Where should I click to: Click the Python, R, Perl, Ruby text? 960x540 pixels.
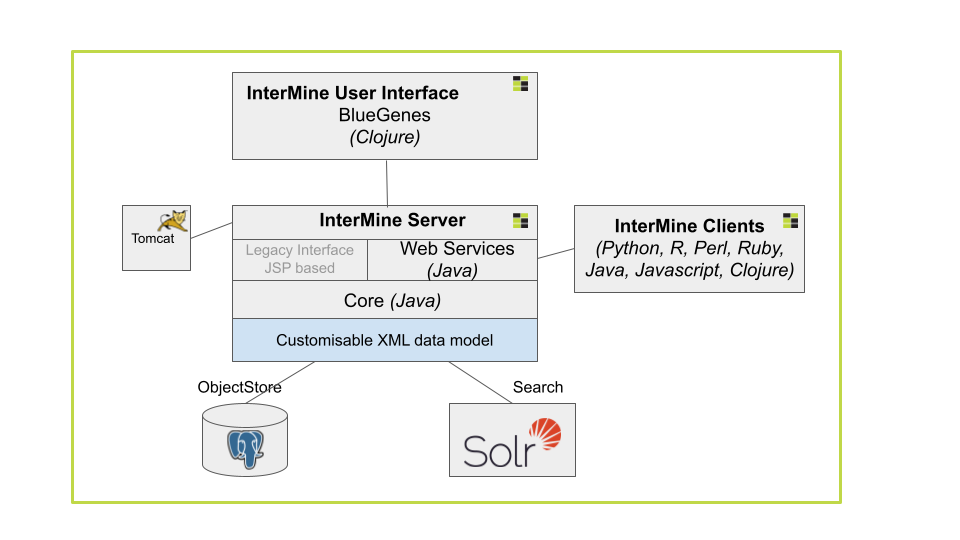[690, 248]
